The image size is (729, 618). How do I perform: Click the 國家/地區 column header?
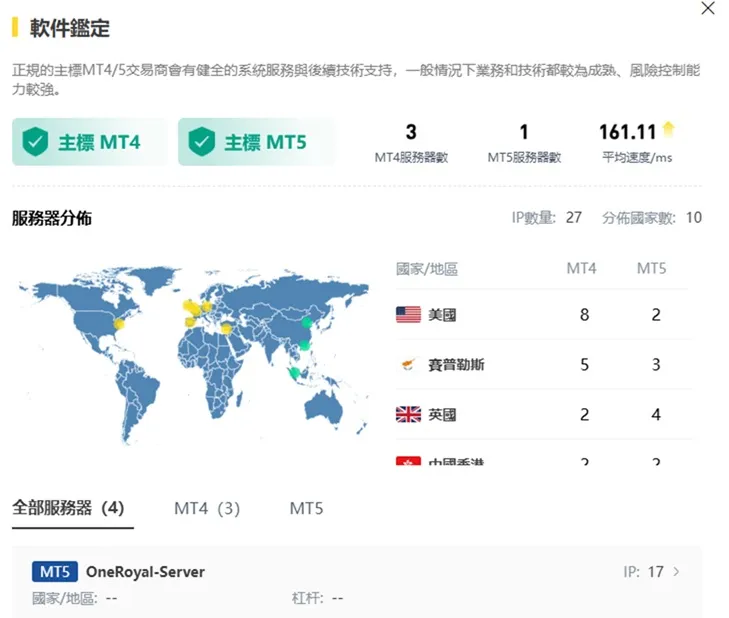click(x=427, y=269)
